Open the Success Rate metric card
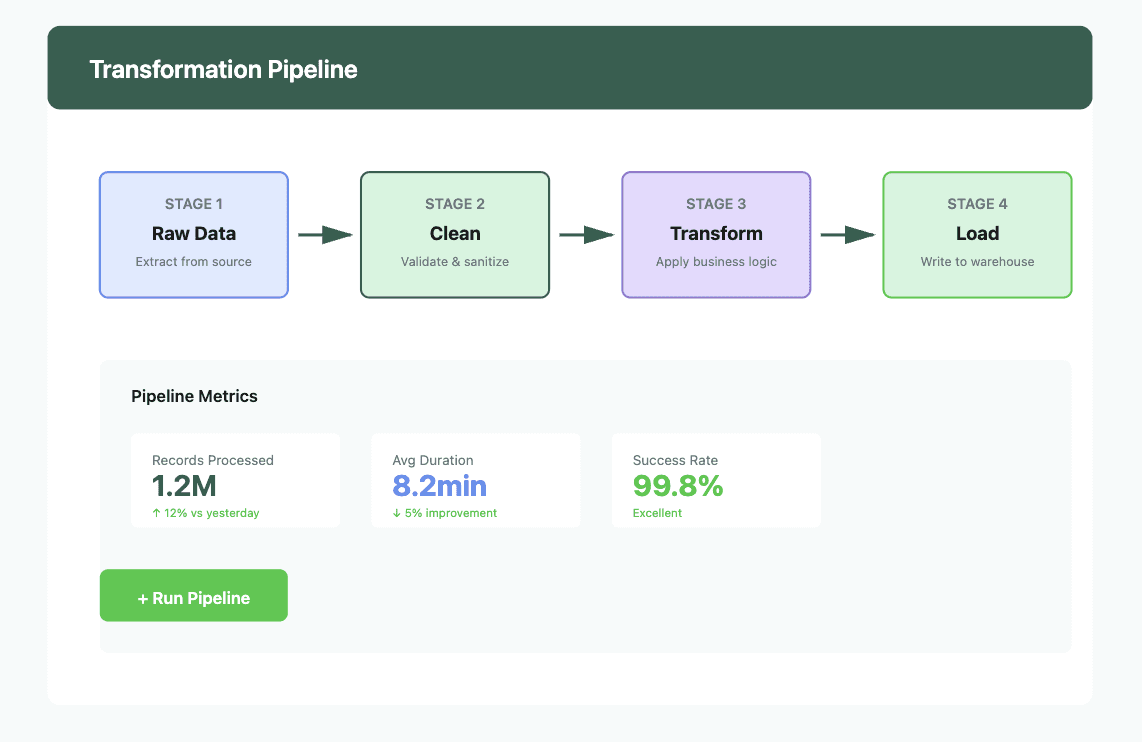This screenshot has height=742, width=1142. click(716, 481)
